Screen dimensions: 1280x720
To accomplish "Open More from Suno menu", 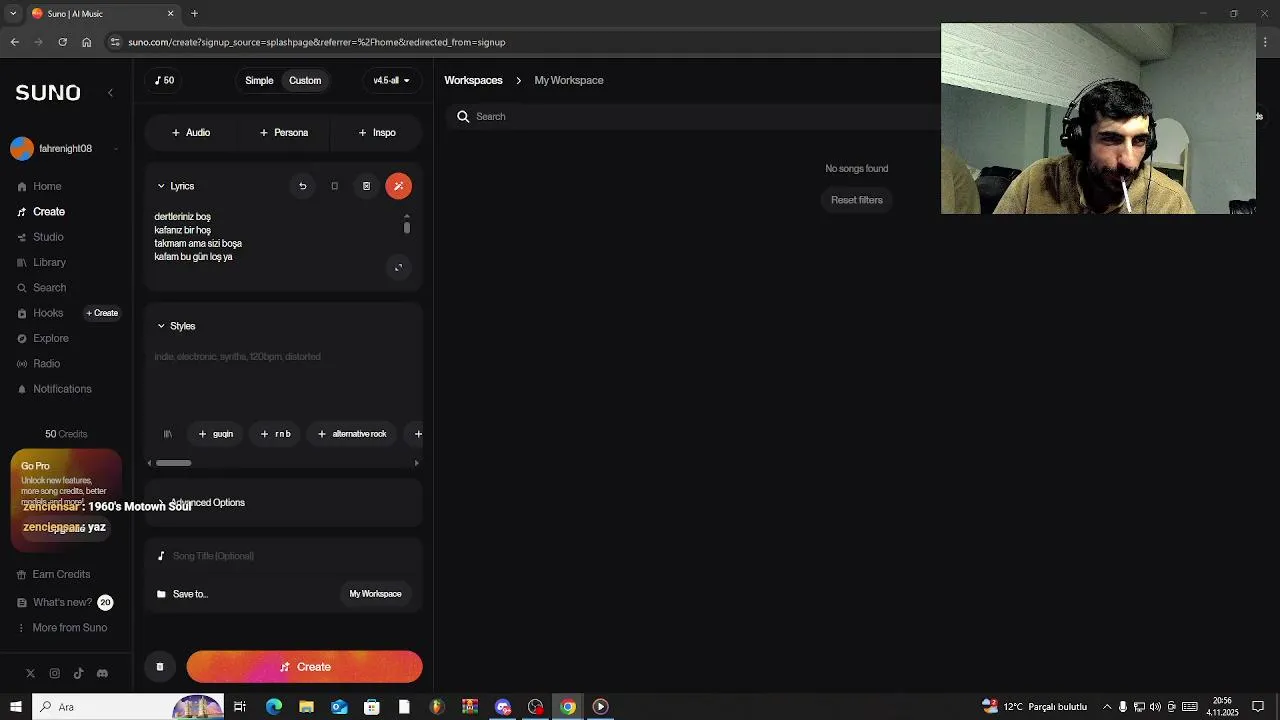I will click(62, 628).
